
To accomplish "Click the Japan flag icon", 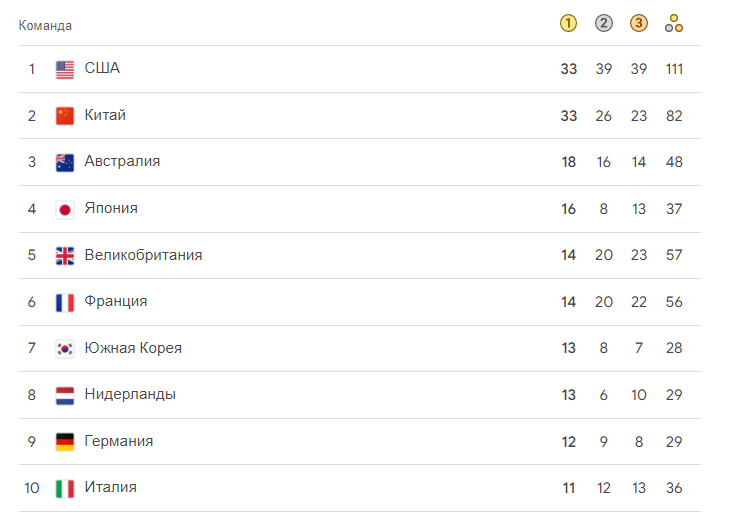I will [x=65, y=209].
